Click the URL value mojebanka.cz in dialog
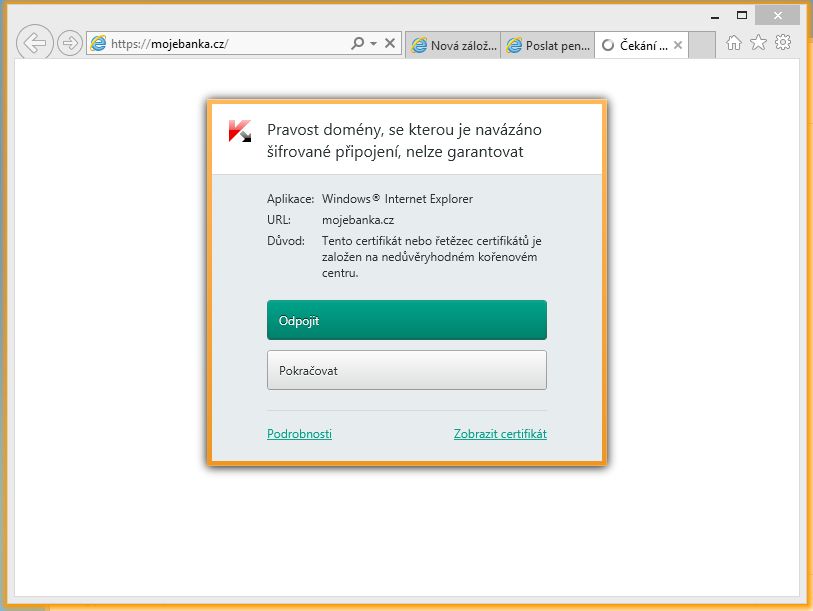813x611 pixels. pos(358,220)
